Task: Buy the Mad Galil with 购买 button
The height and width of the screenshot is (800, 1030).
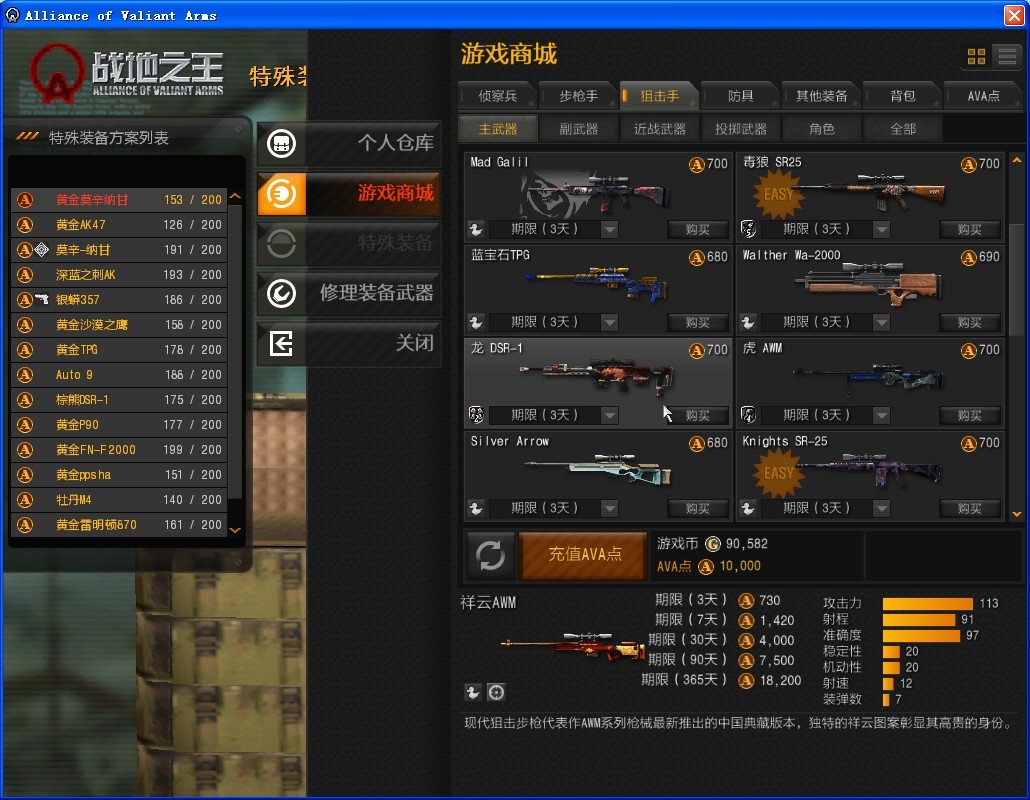Action: (698, 229)
